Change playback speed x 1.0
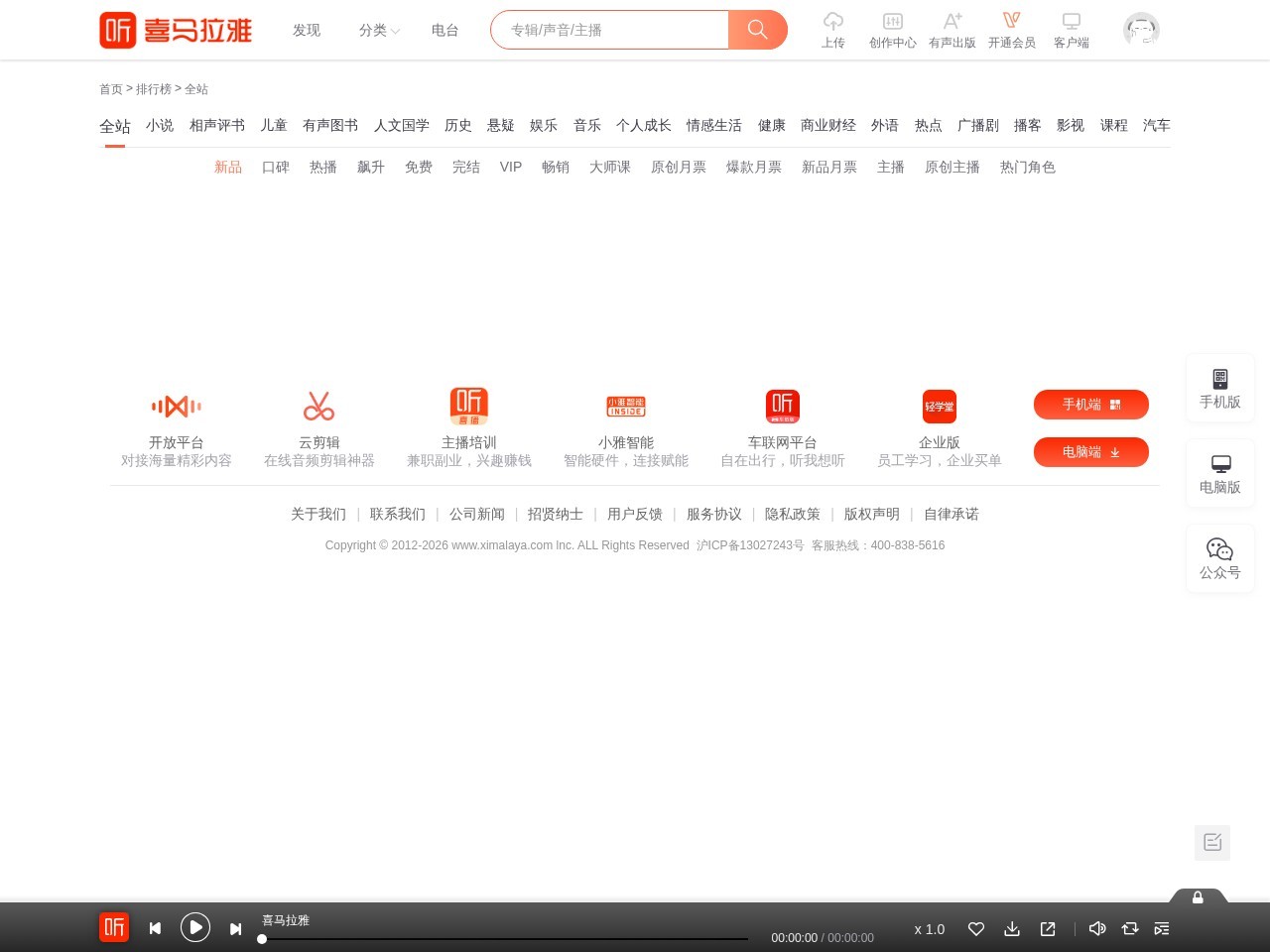The height and width of the screenshot is (952, 1270). (930, 929)
